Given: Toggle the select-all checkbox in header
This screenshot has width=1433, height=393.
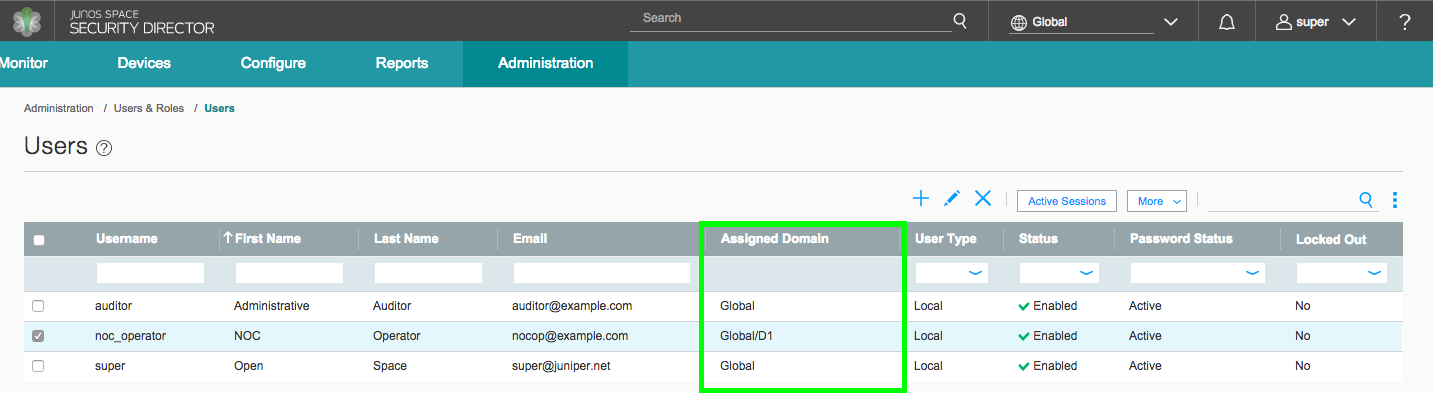Looking at the screenshot, I should point(39,240).
